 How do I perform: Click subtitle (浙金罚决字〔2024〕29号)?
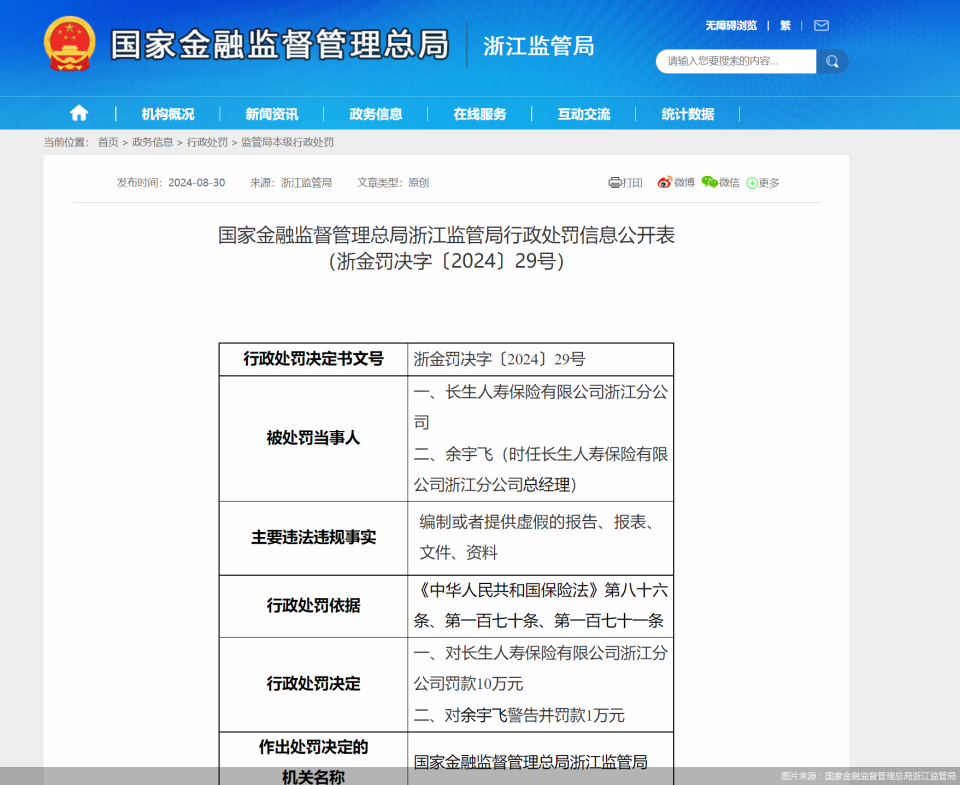tap(446, 261)
